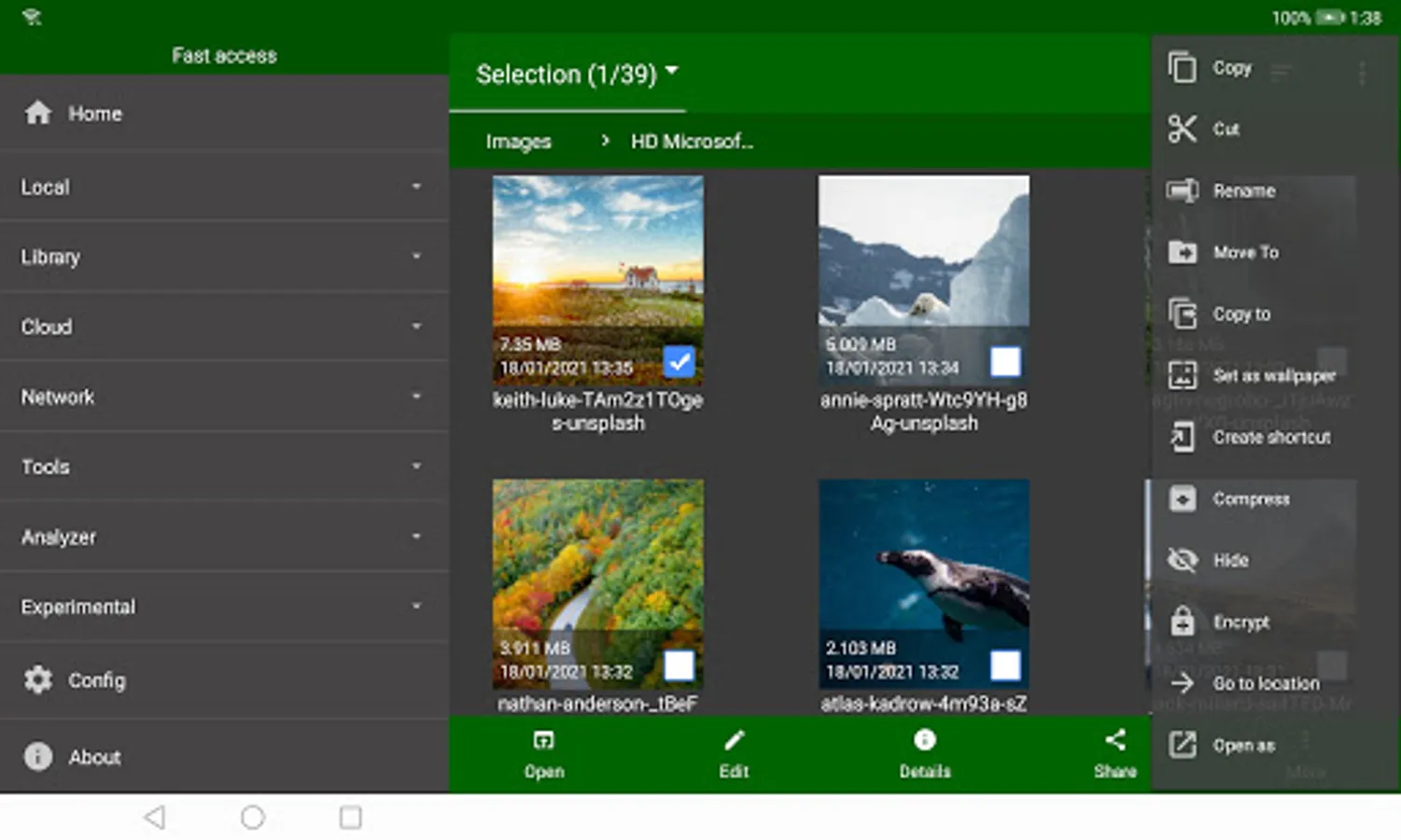1401x840 pixels.
Task: Expand the Cloud section arrow
Action: click(x=416, y=326)
